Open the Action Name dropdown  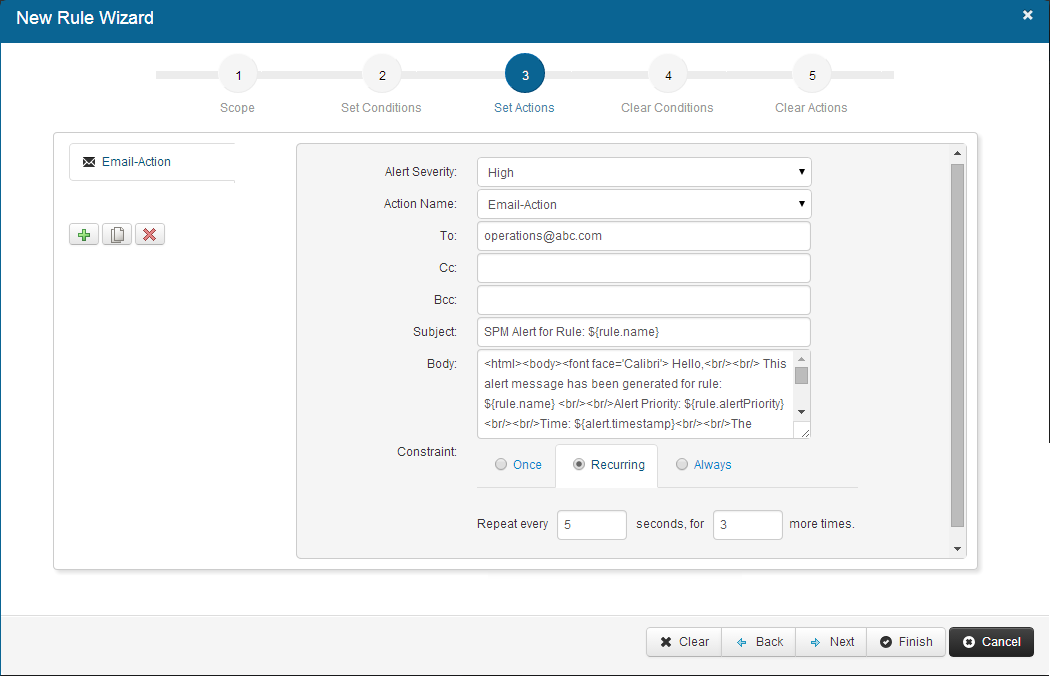click(644, 204)
